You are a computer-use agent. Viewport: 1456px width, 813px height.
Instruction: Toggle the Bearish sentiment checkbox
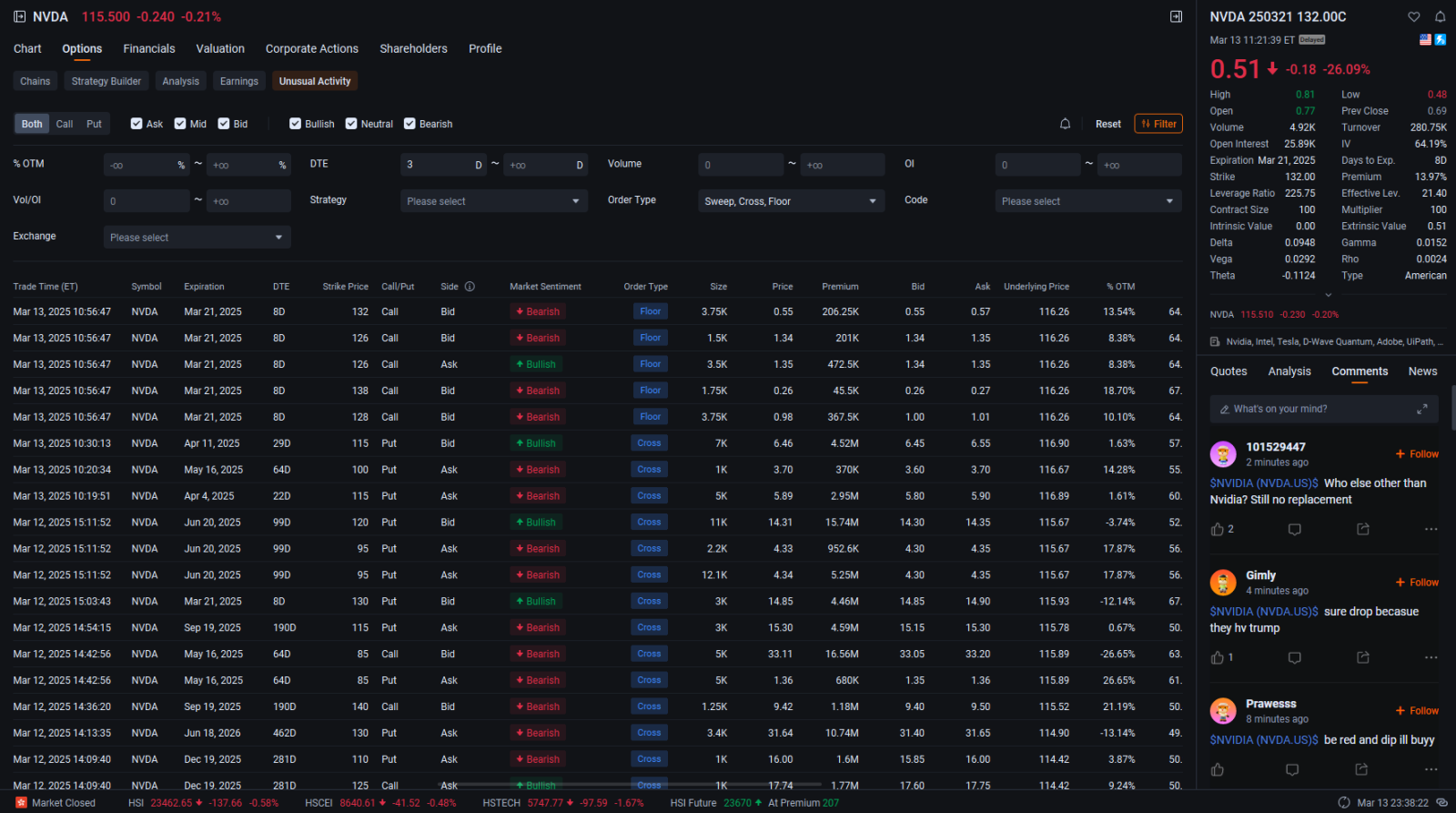coord(409,124)
